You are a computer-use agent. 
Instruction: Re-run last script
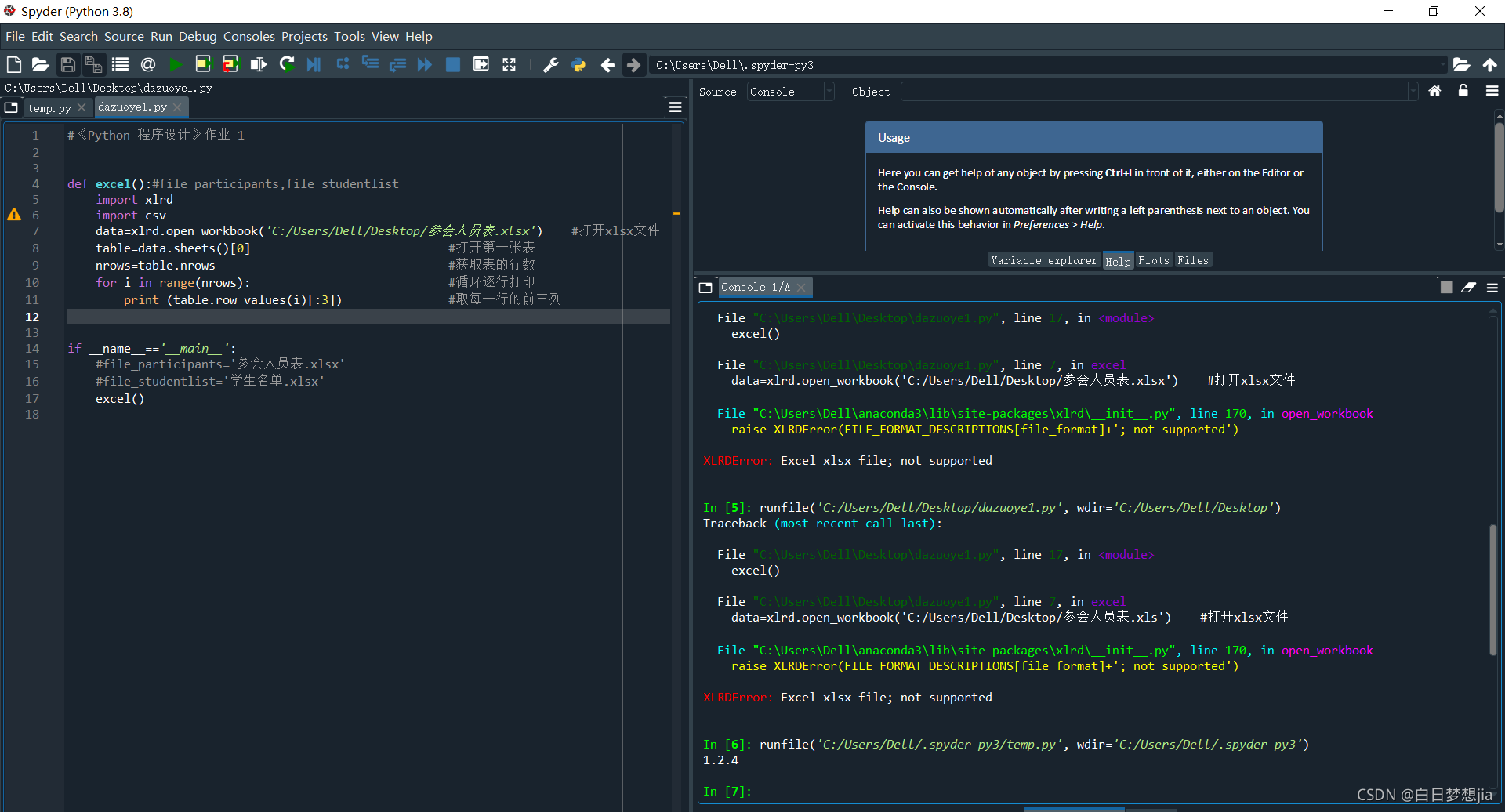tap(287, 64)
